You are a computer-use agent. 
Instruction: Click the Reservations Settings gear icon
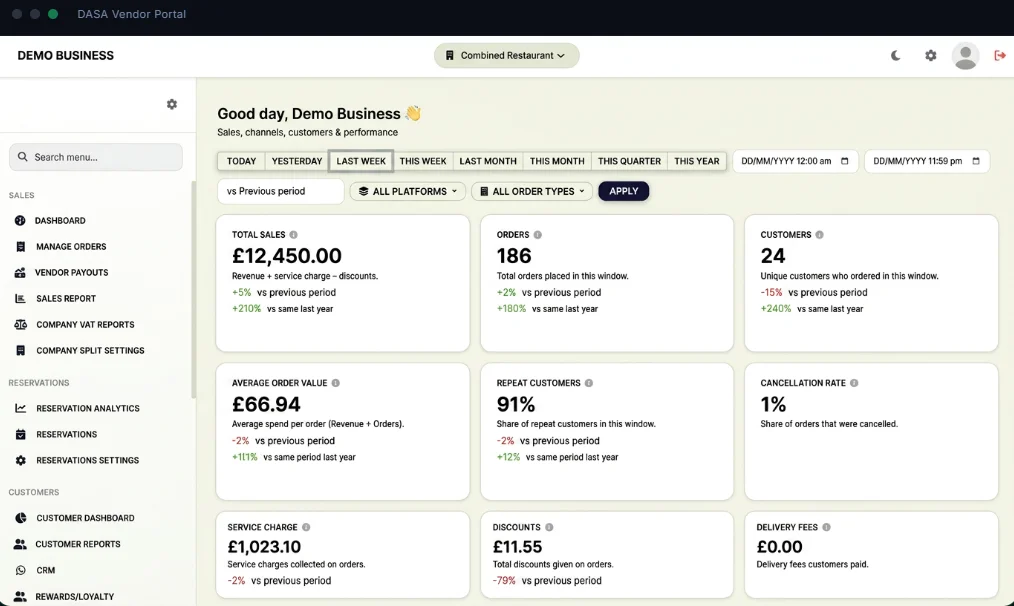pos(21,460)
